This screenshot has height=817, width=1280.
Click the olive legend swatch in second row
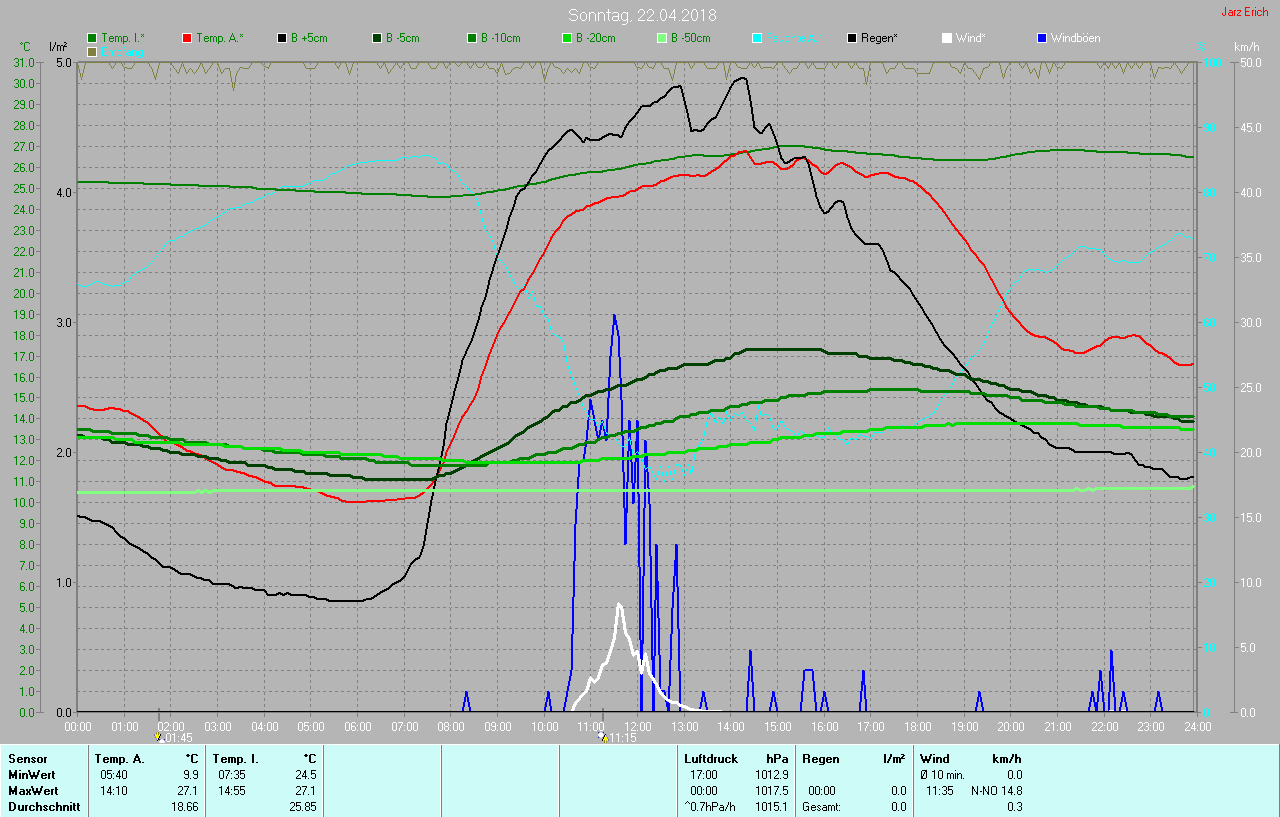click(x=92, y=51)
